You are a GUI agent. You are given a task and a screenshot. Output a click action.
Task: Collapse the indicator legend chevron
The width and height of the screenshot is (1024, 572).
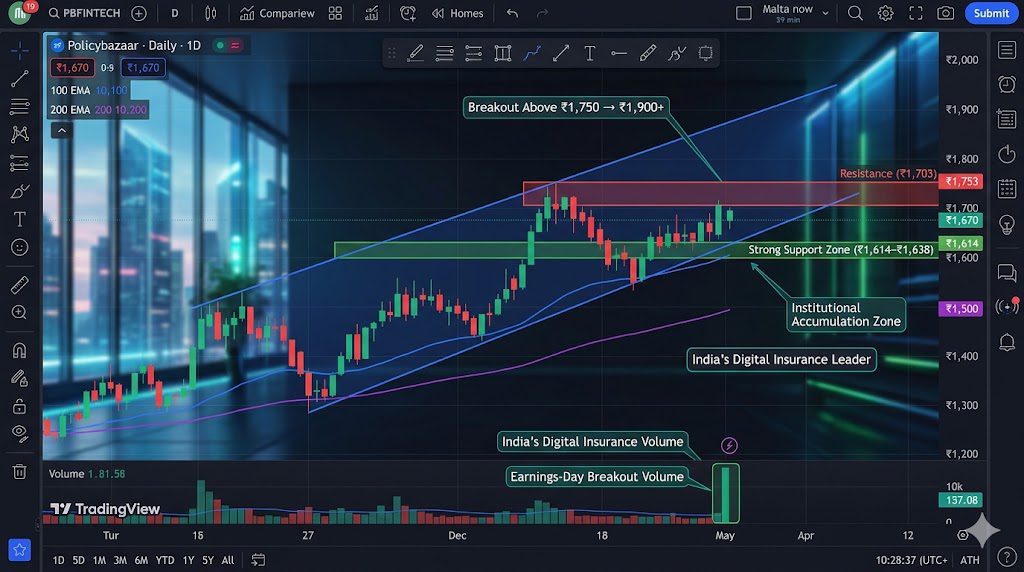(x=61, y=131)
